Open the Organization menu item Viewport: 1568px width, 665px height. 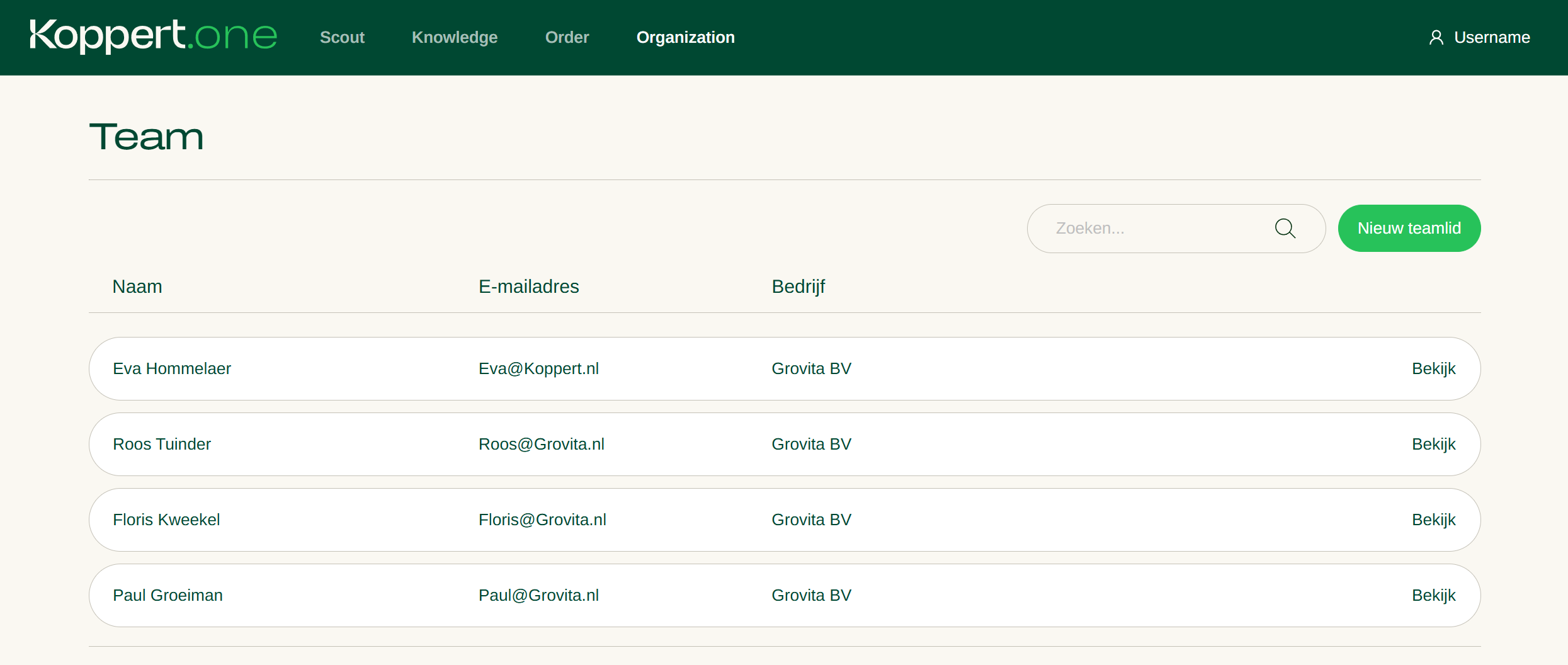[x=685, y=38]
